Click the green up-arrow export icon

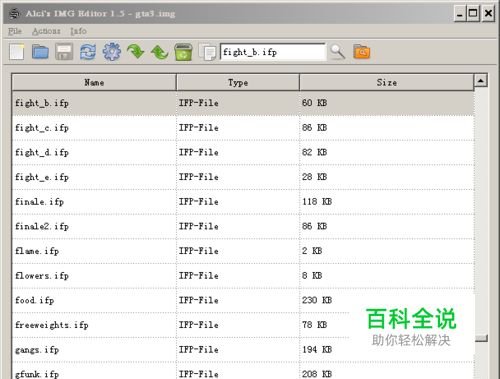(159, 52)
